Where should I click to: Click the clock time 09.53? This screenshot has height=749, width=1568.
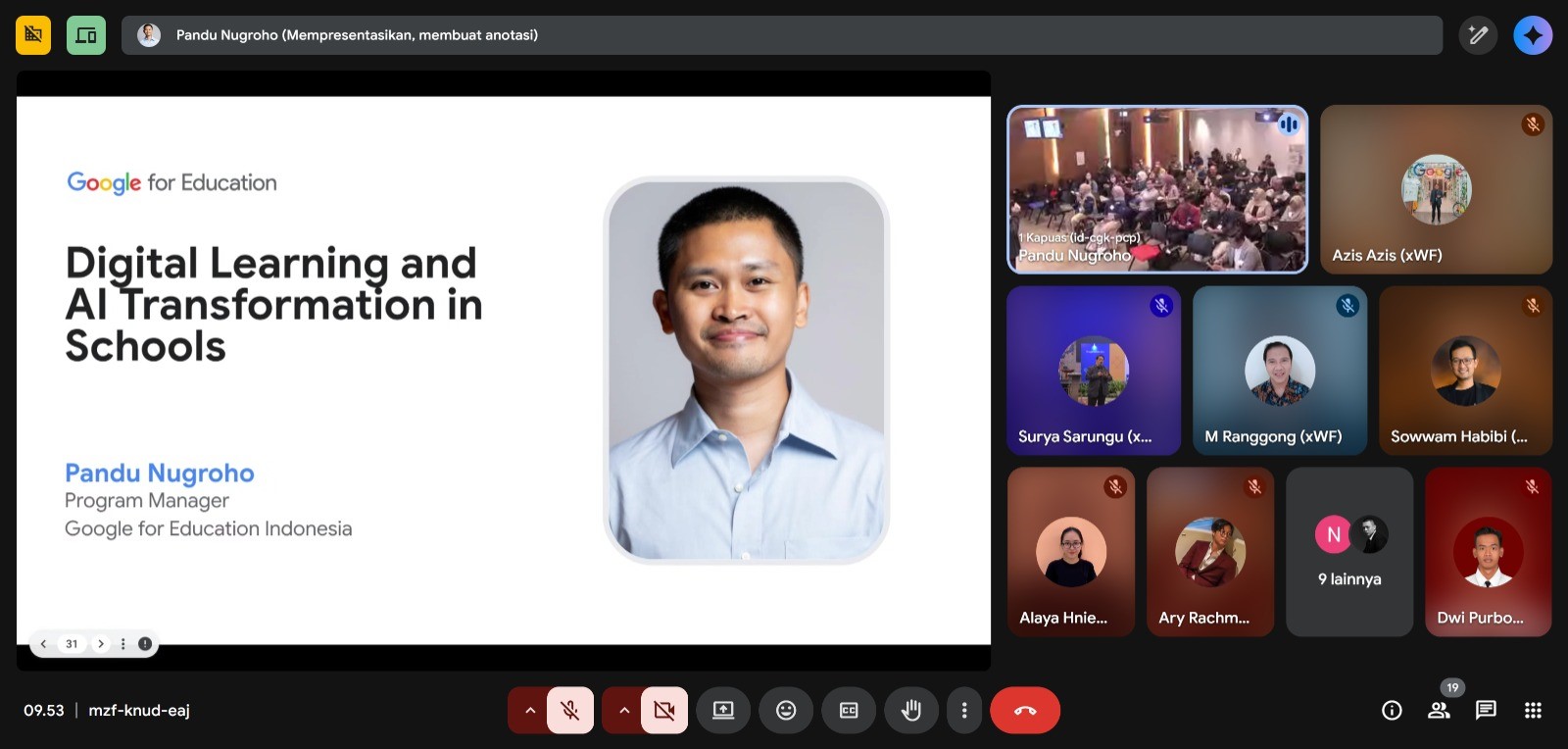pos(44,711)
